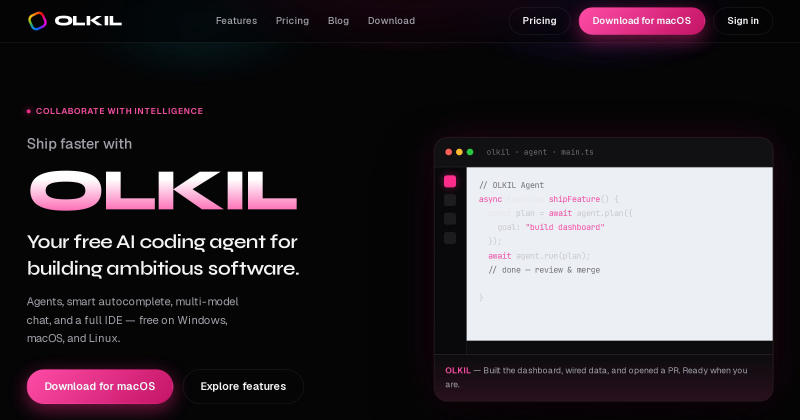Click the large OLKIL hero title
The width and height of the screenshot is (800, 420).
163,190
